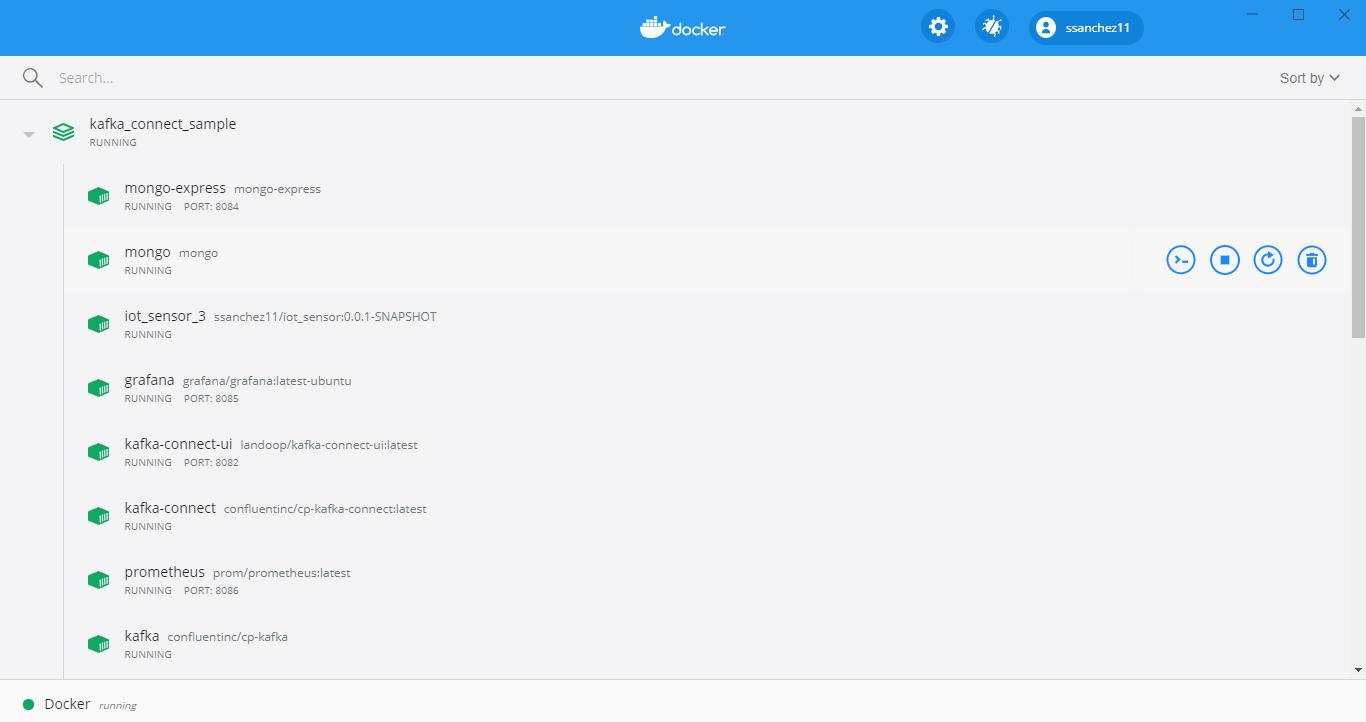Image resolution: width=1366 pixels, height=722 pixels.
Task: Select the mongo container row name
Action: pyautogui.click(x=147, y=252)
